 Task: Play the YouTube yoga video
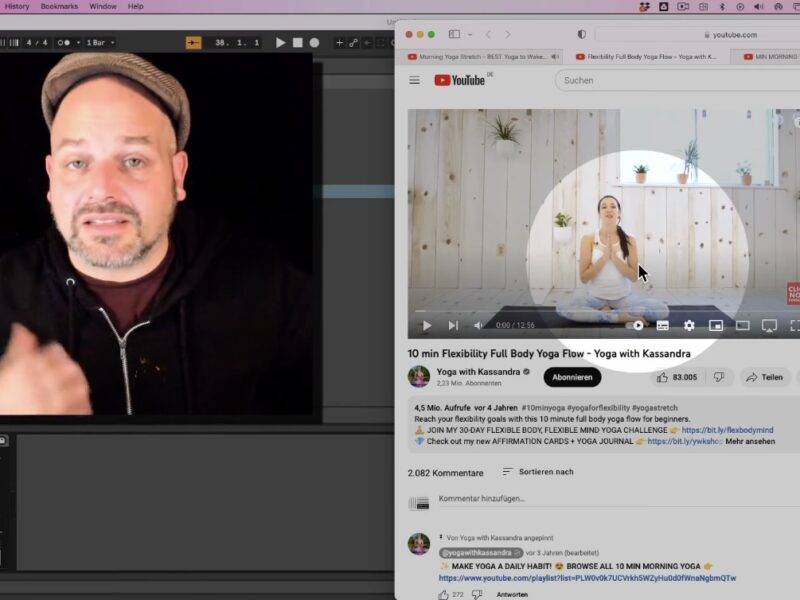click(x=427, y=325)
